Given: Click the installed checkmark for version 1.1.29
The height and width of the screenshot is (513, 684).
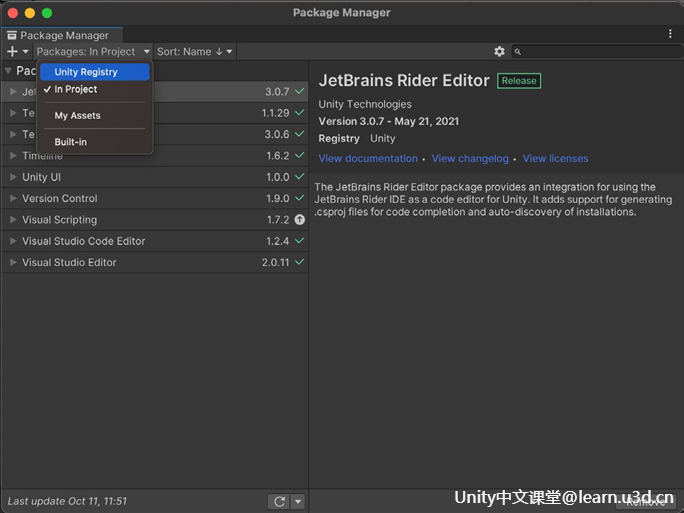Looking at the screenshot, I should coord(300,113).
